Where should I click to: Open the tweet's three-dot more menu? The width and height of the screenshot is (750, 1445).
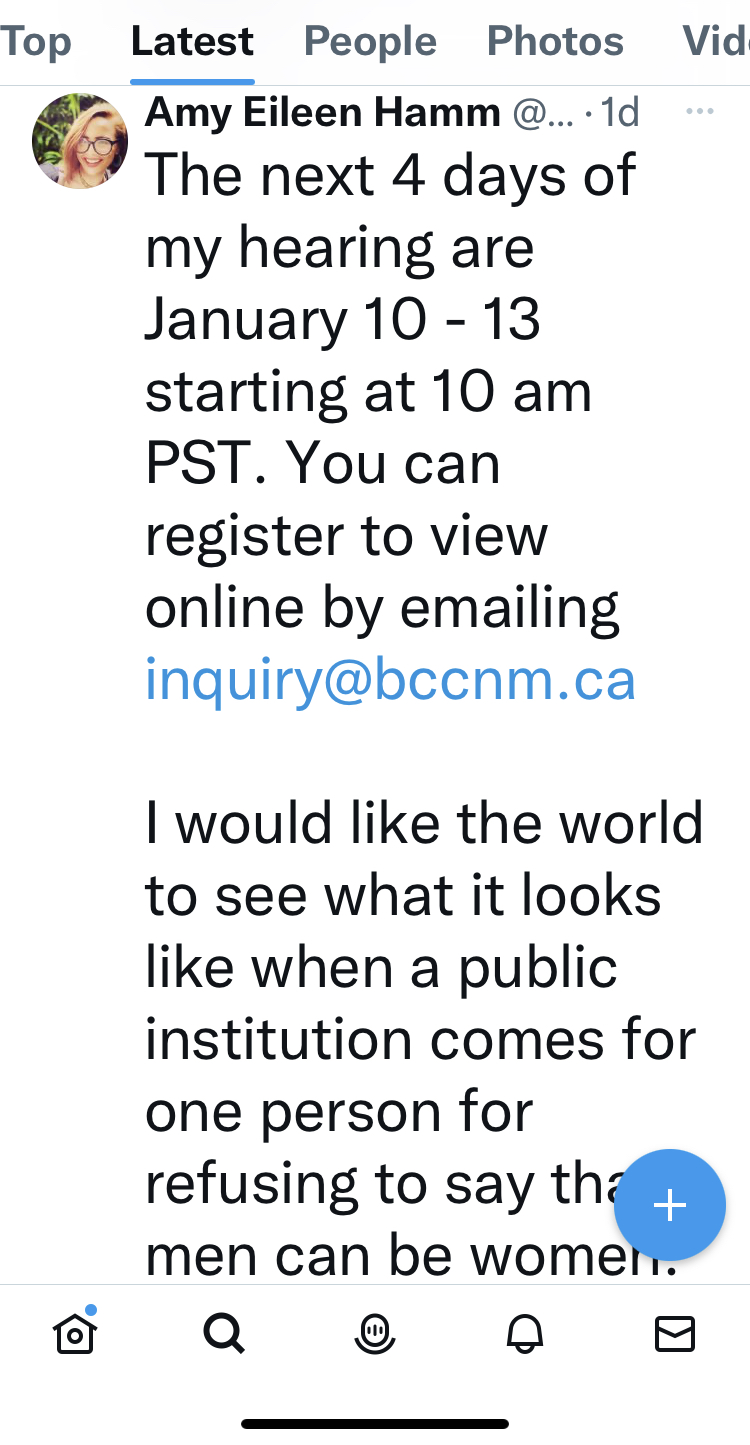coord(700,112)
